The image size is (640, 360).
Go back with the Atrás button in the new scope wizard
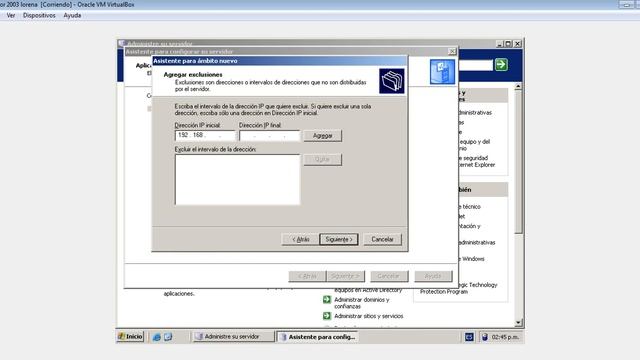coord(300,240)
